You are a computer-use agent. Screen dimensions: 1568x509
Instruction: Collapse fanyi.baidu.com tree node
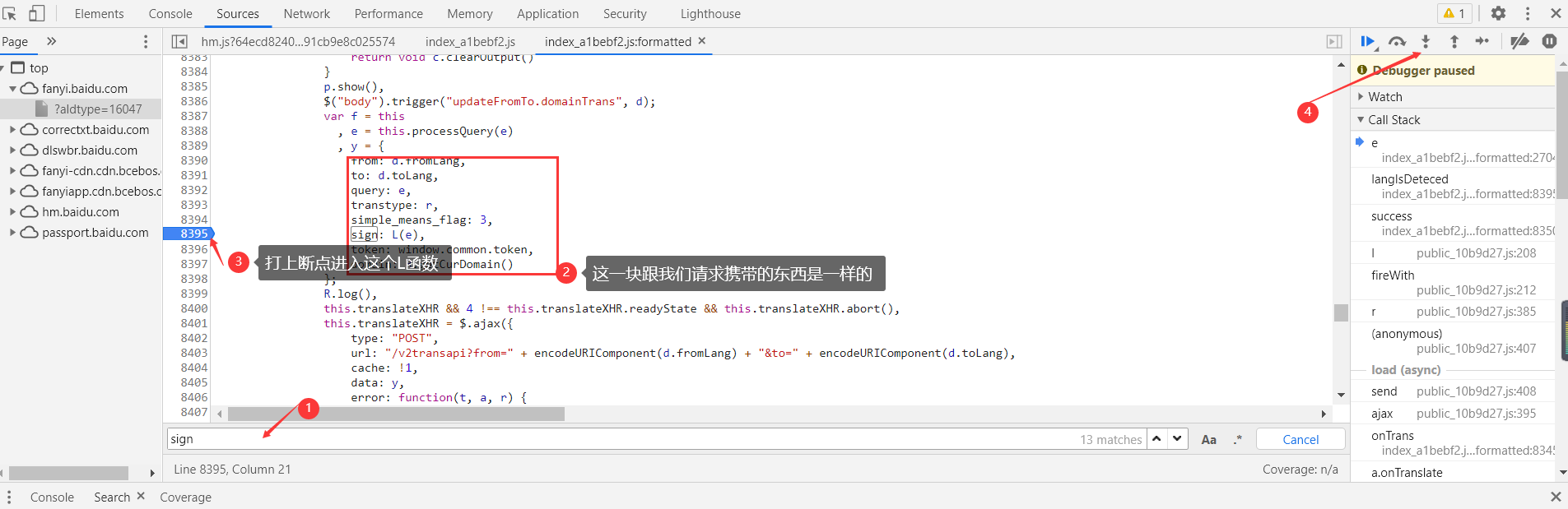[x=13, y=89]
